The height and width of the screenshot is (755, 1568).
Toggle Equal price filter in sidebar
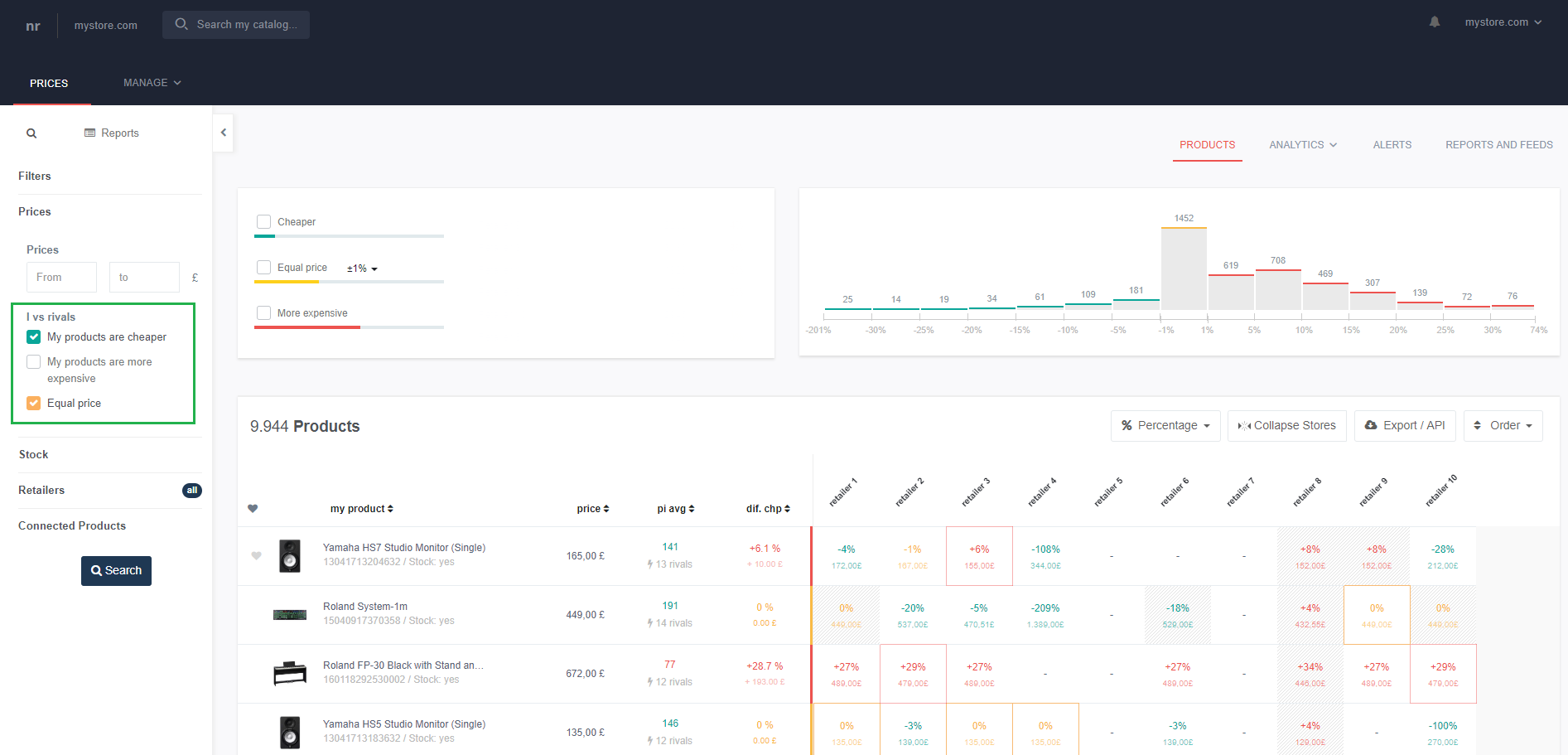click(x=34, y=404)
